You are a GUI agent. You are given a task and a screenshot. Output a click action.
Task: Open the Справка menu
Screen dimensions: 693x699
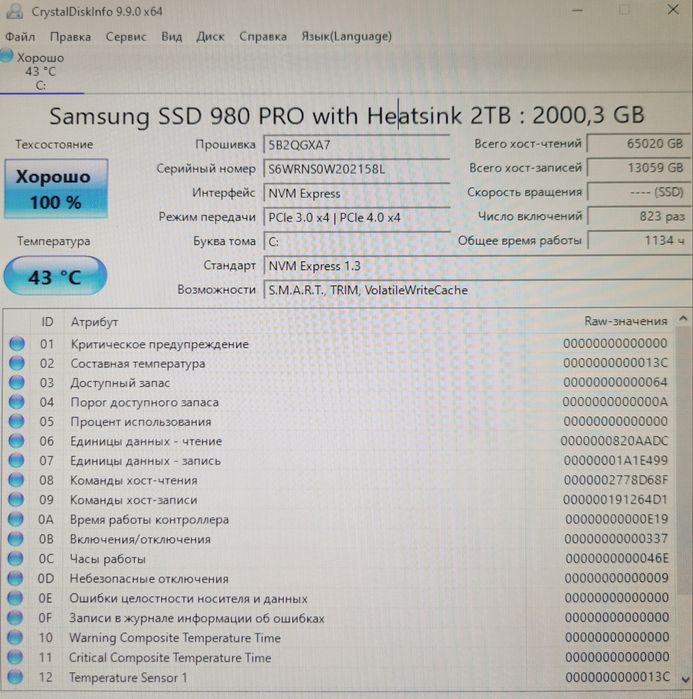coord(263,37)
